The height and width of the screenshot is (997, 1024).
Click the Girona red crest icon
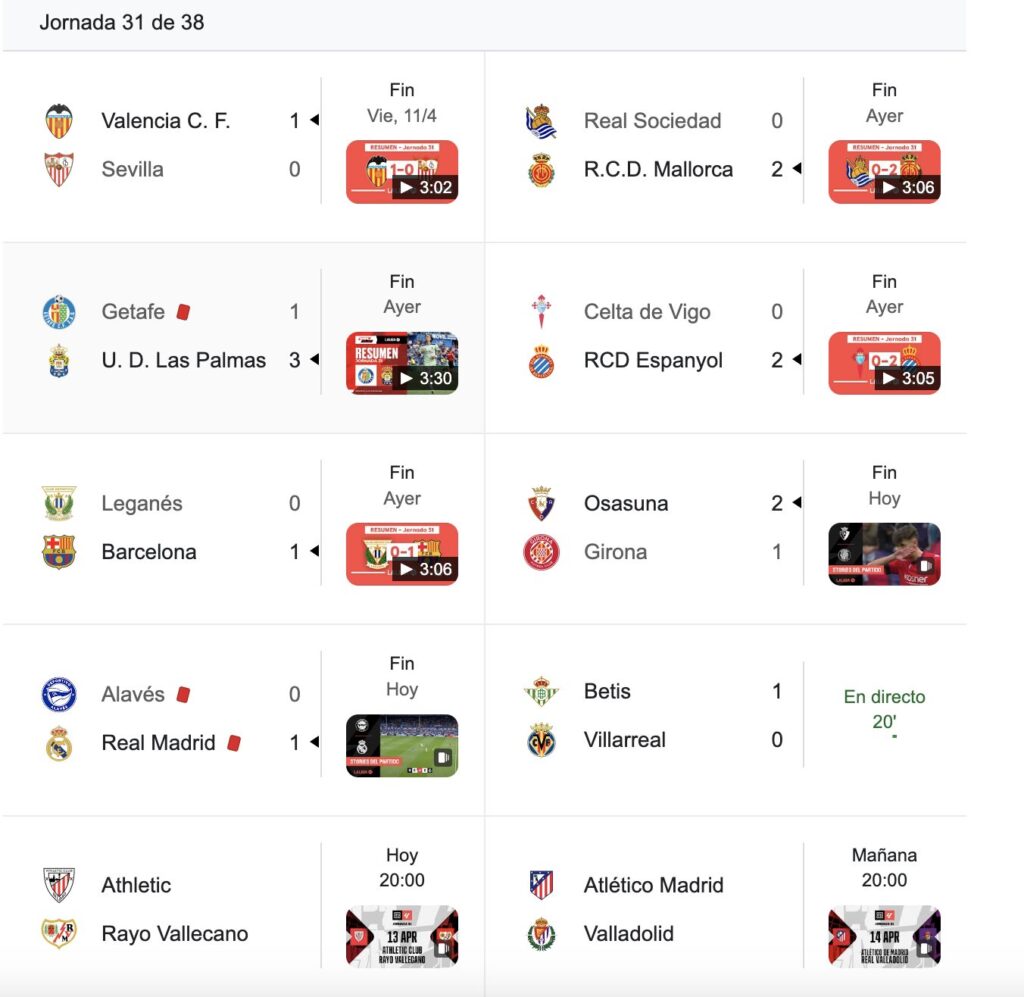(541, 552)
